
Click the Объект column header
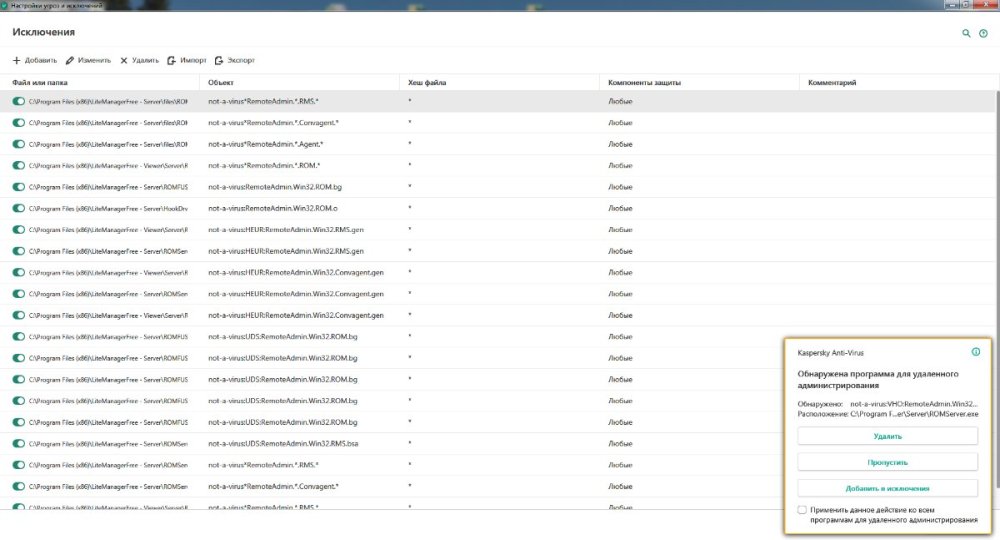221,83
